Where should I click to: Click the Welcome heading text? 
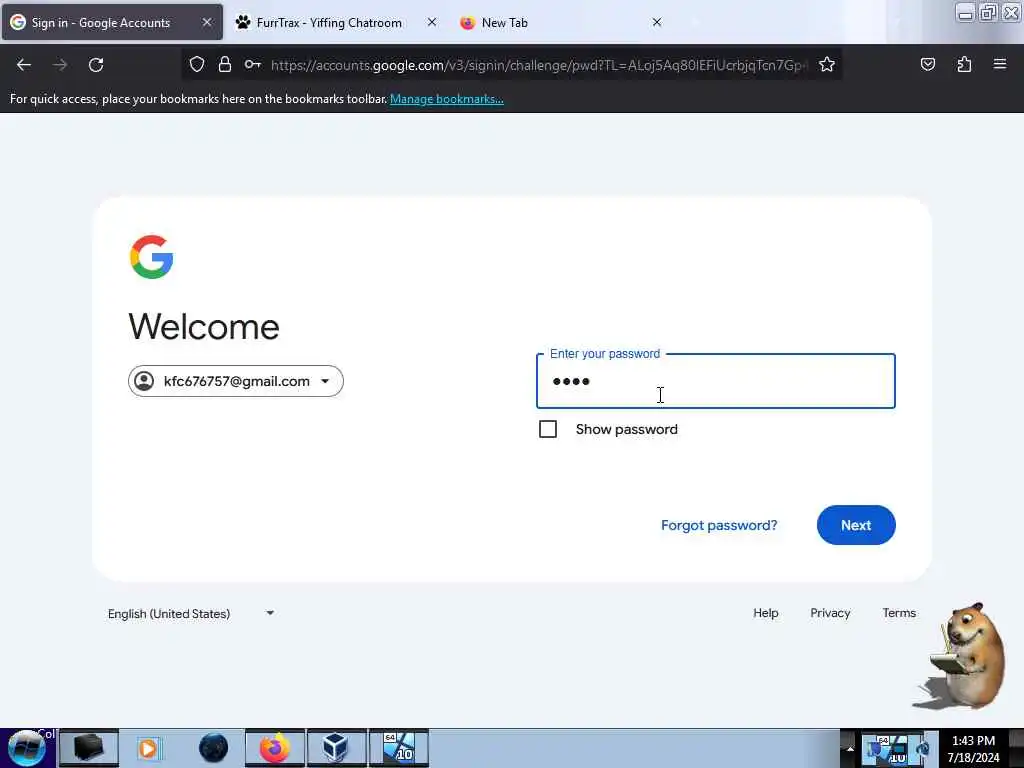coord(204,327)
